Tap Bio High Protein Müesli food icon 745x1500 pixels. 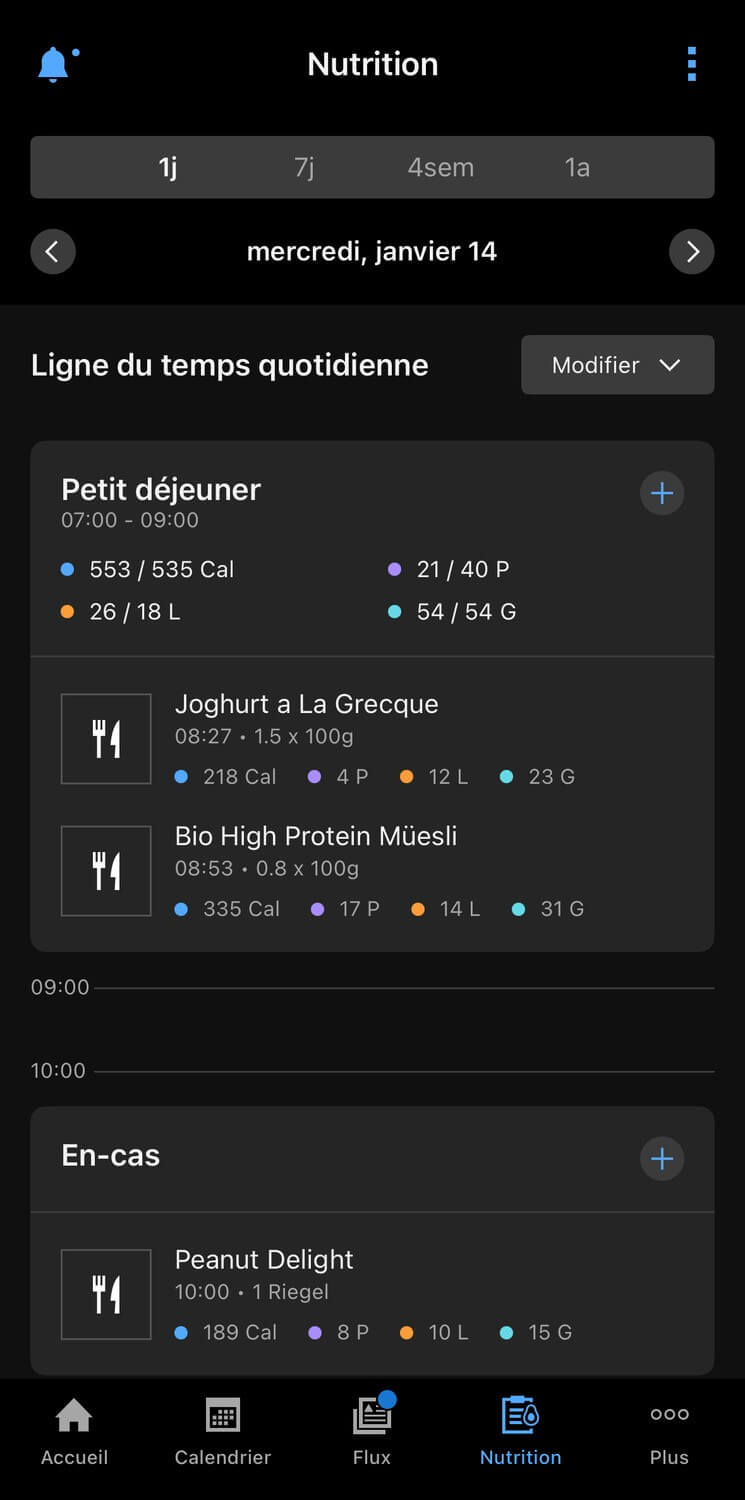[x=106, y=871]
